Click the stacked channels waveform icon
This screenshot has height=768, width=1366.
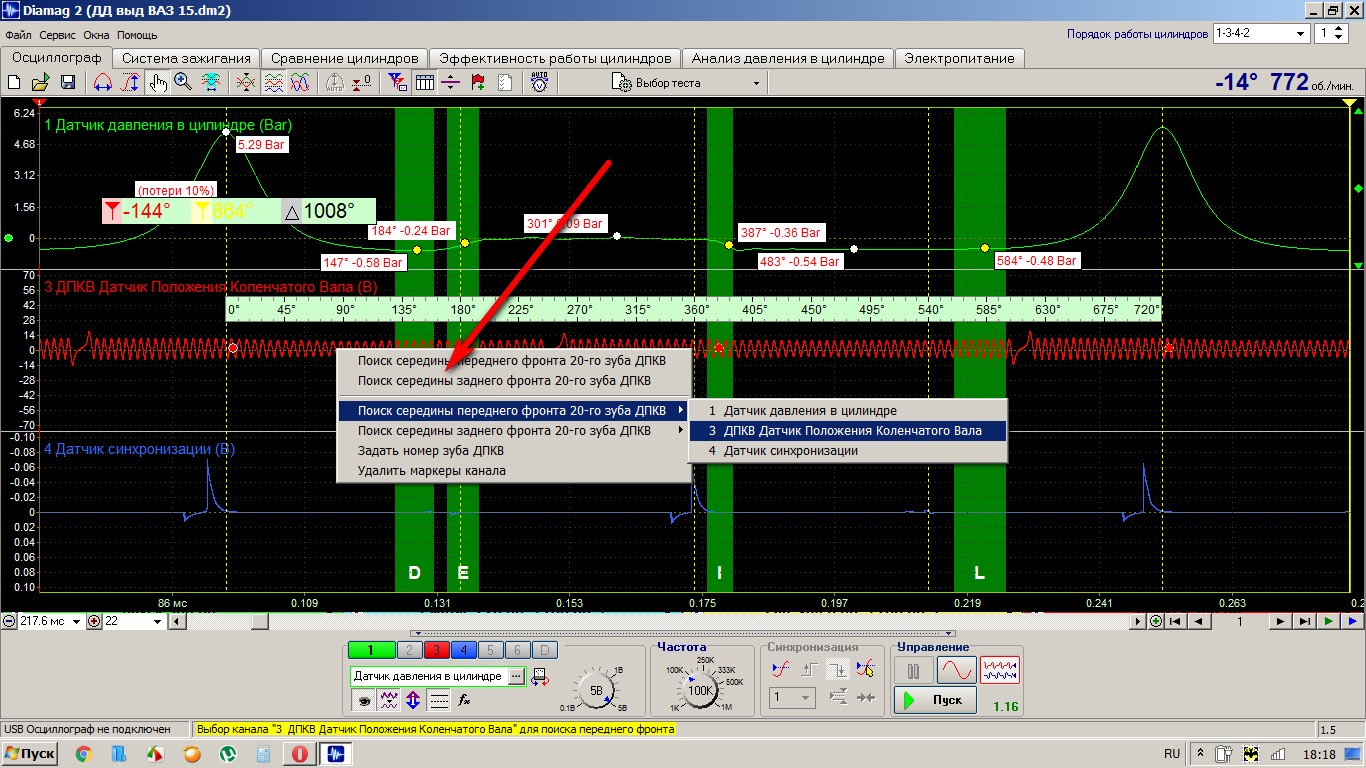[273, 83]
